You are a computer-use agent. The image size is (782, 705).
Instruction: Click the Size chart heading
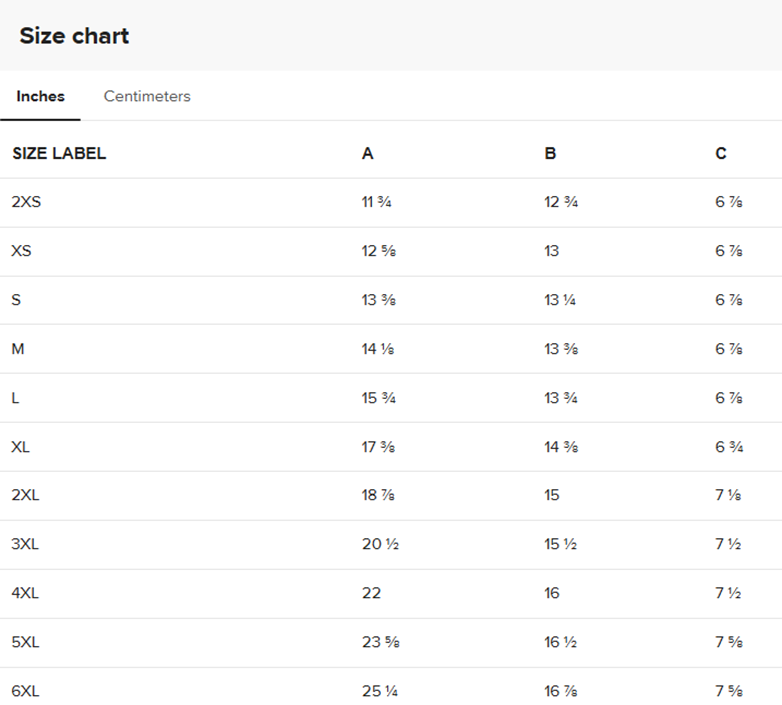pyautogui.click(x=74, y=36)
